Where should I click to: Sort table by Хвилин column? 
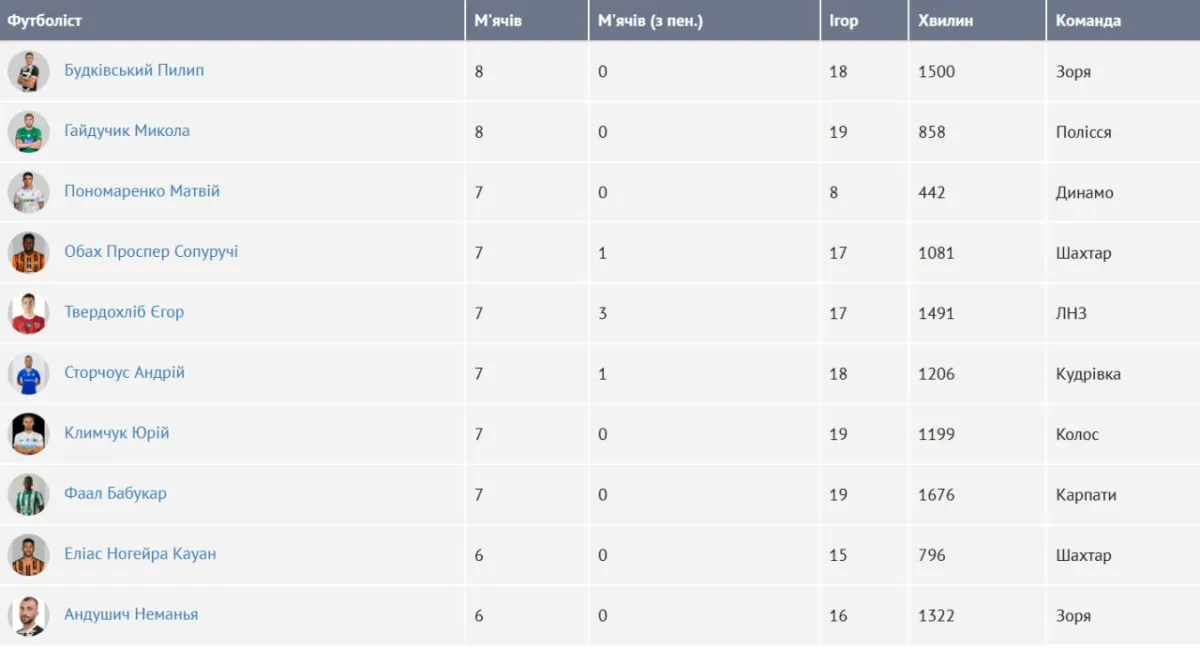click(x=945, y=20)
